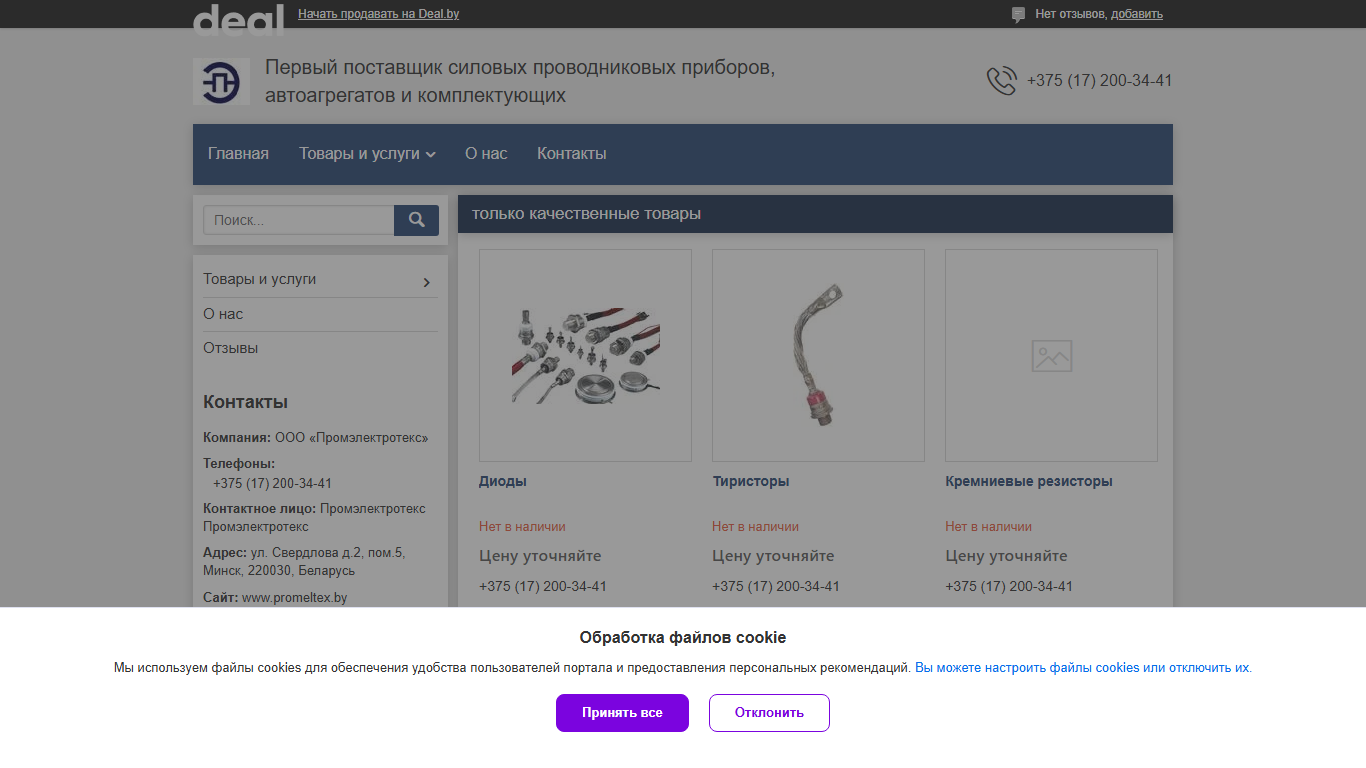
Task: Go to Главная in the navigation bar
Action: click(x=238, y=154)
